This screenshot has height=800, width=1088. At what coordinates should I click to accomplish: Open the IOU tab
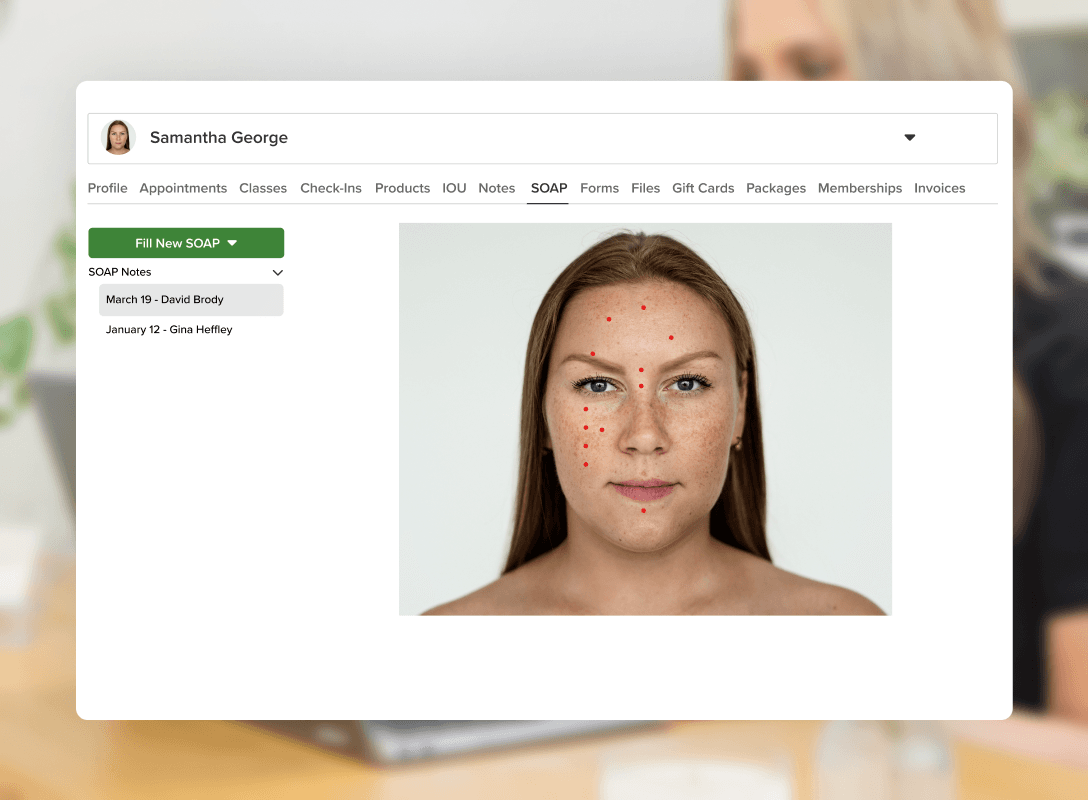click(x=454, y=188)
